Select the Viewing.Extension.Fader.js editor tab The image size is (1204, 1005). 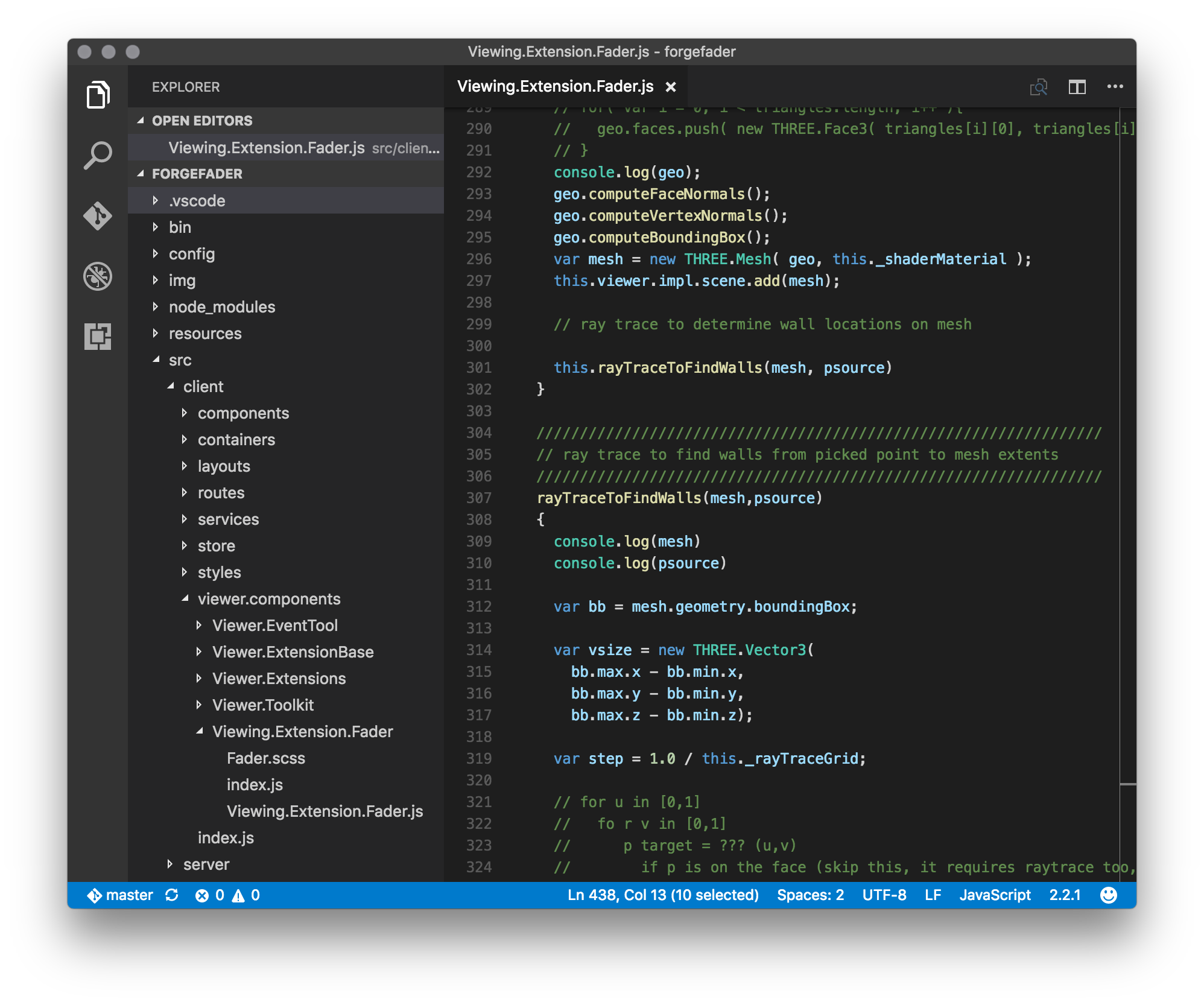(x=555, y=86)
